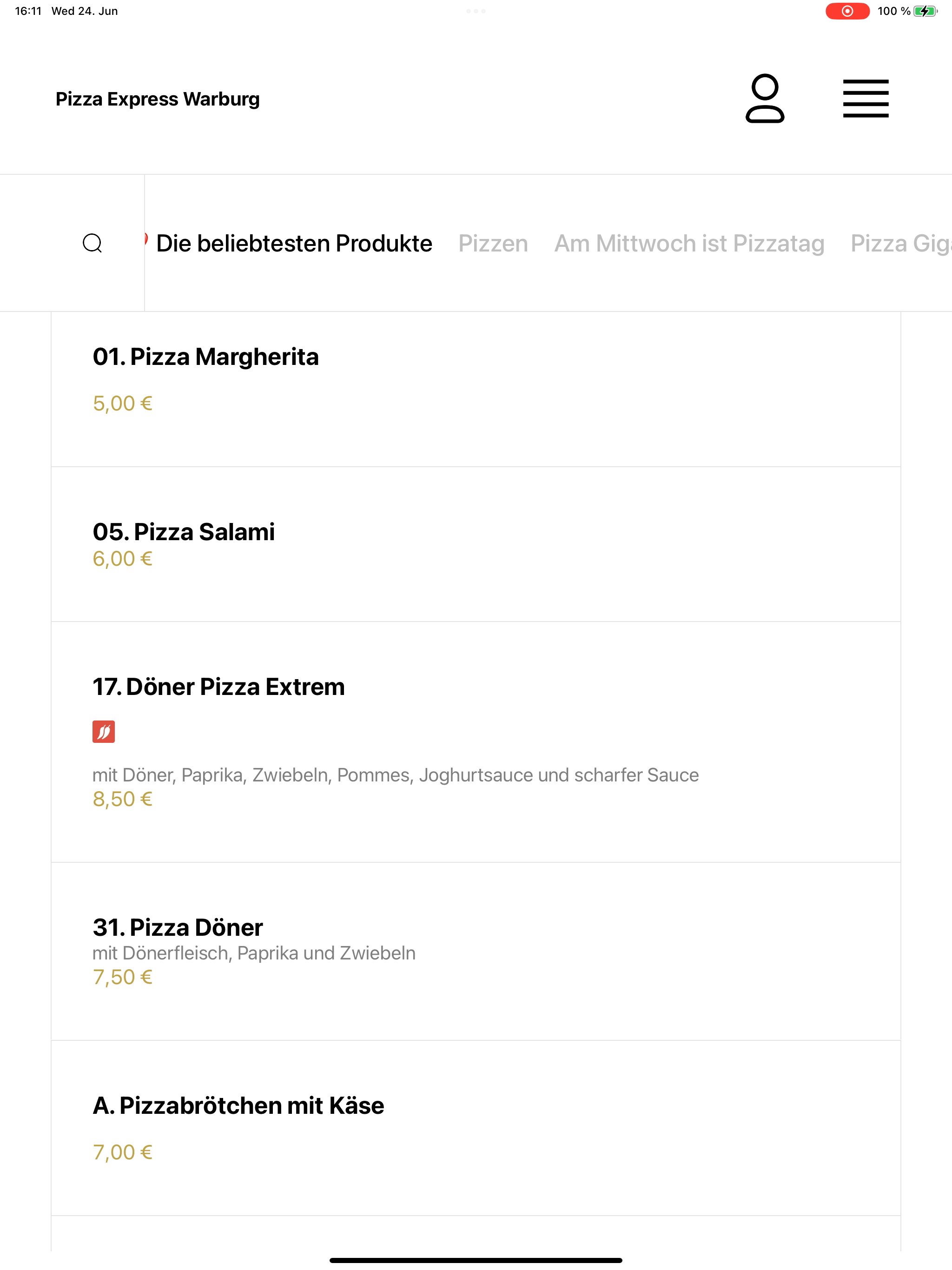Open the user account profile icon
The image size is (952, 1270).
coord(765,98)
